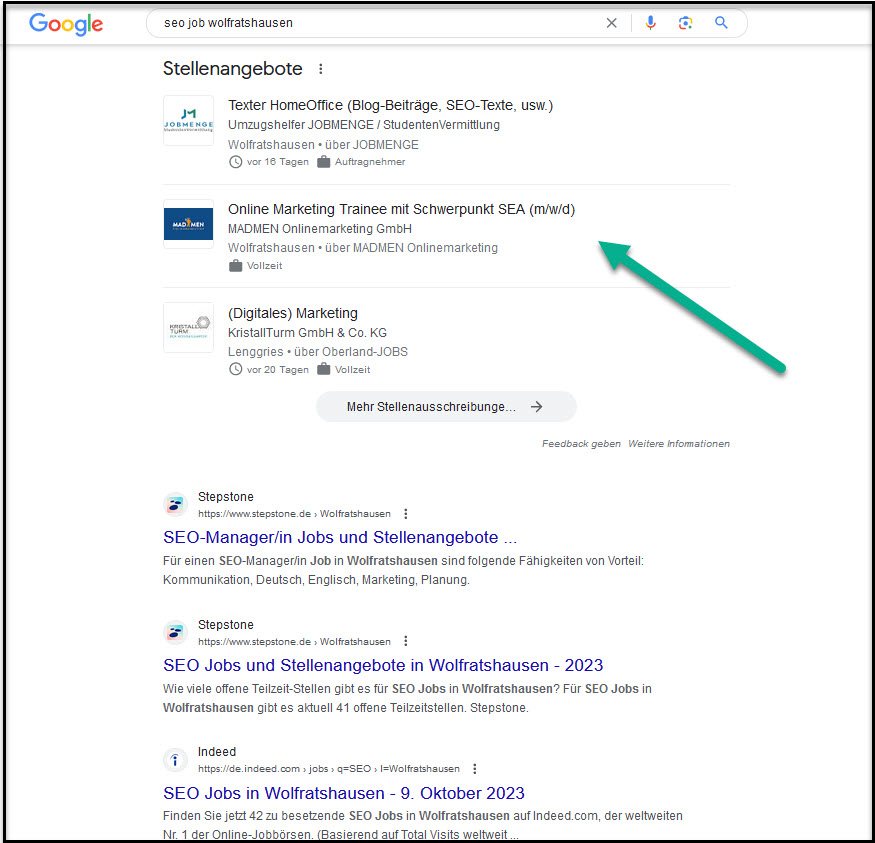
Task: Click the Indeed favicon icon
Action: click(x=175, y=760)
